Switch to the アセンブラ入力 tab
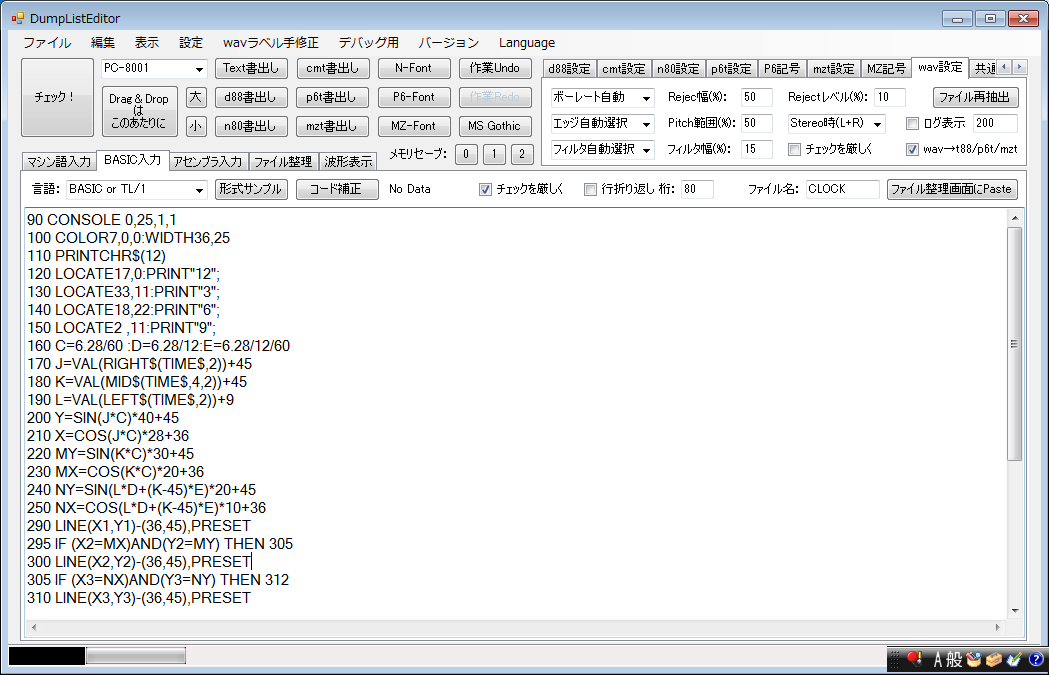This screenshot has width=1049, height=675. pyautogui.click(x=208, y=161)
